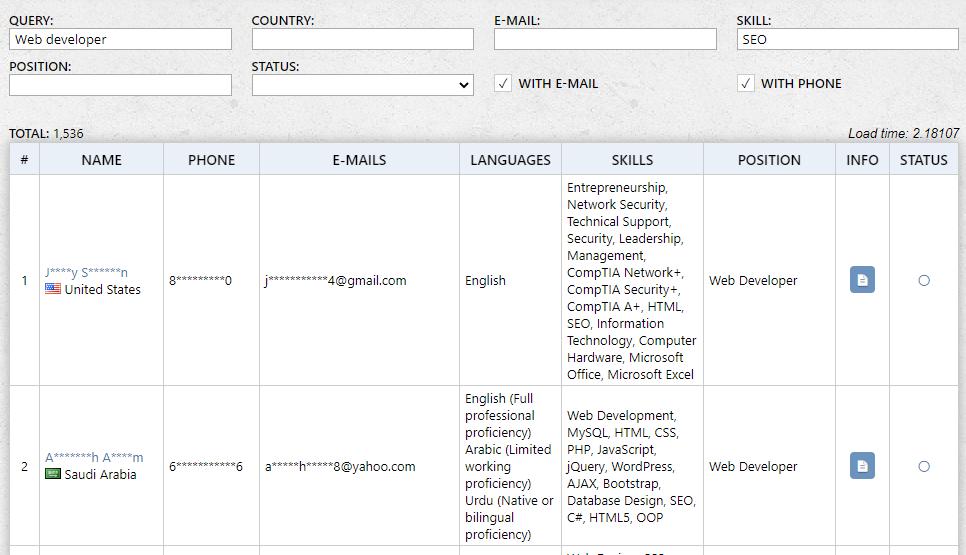Click into the COUNTRY input field

coord(362,39)
